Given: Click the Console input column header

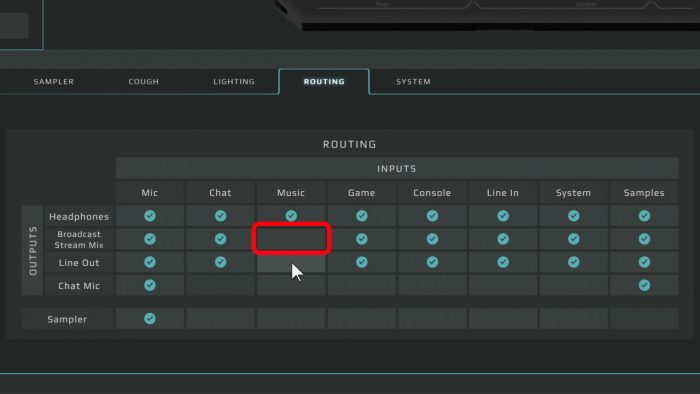Looking at the screenshot, I should pos(432,193).
